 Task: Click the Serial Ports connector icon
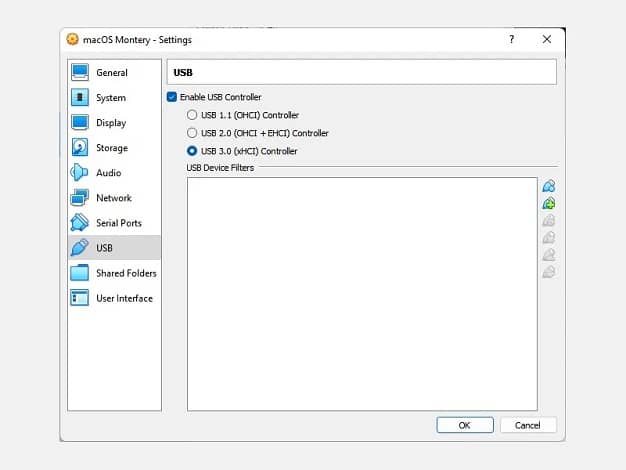pos(79,222)
